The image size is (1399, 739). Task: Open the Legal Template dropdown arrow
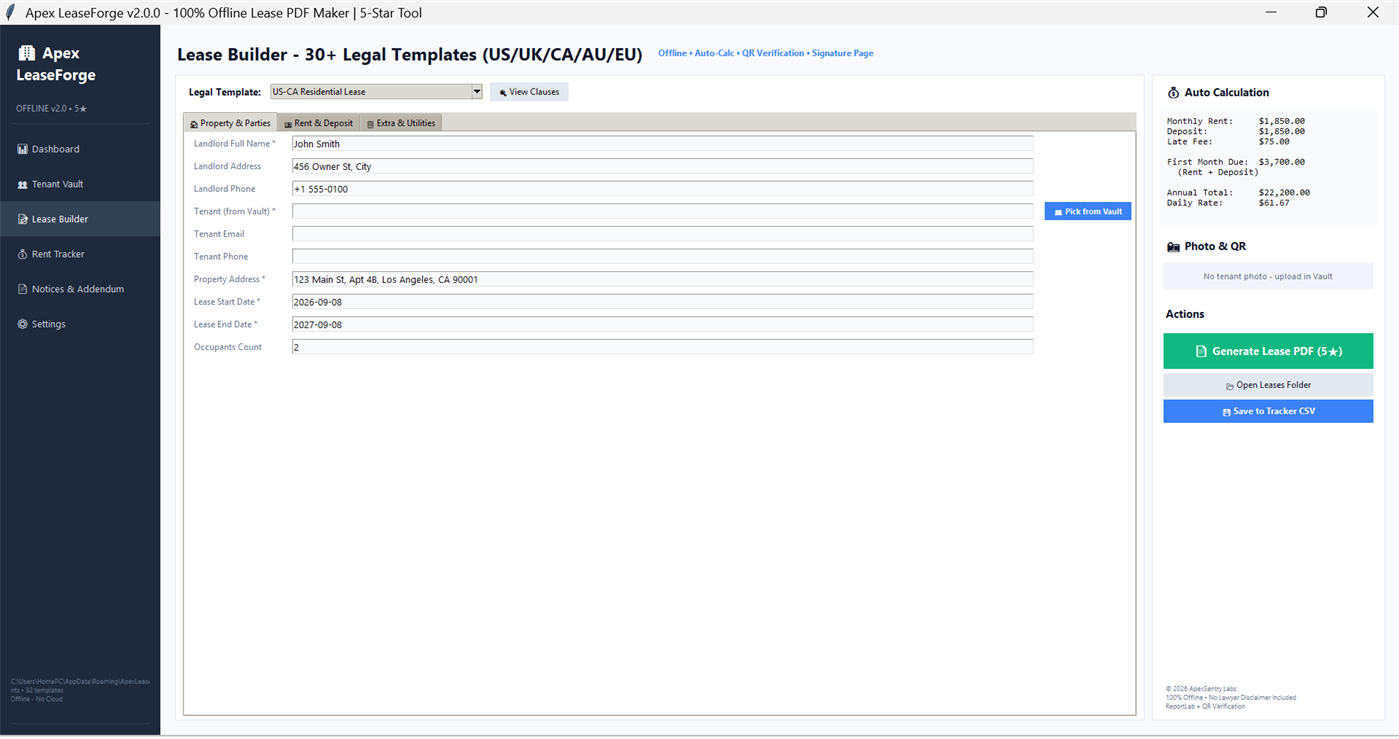click(x=477, y=92)
